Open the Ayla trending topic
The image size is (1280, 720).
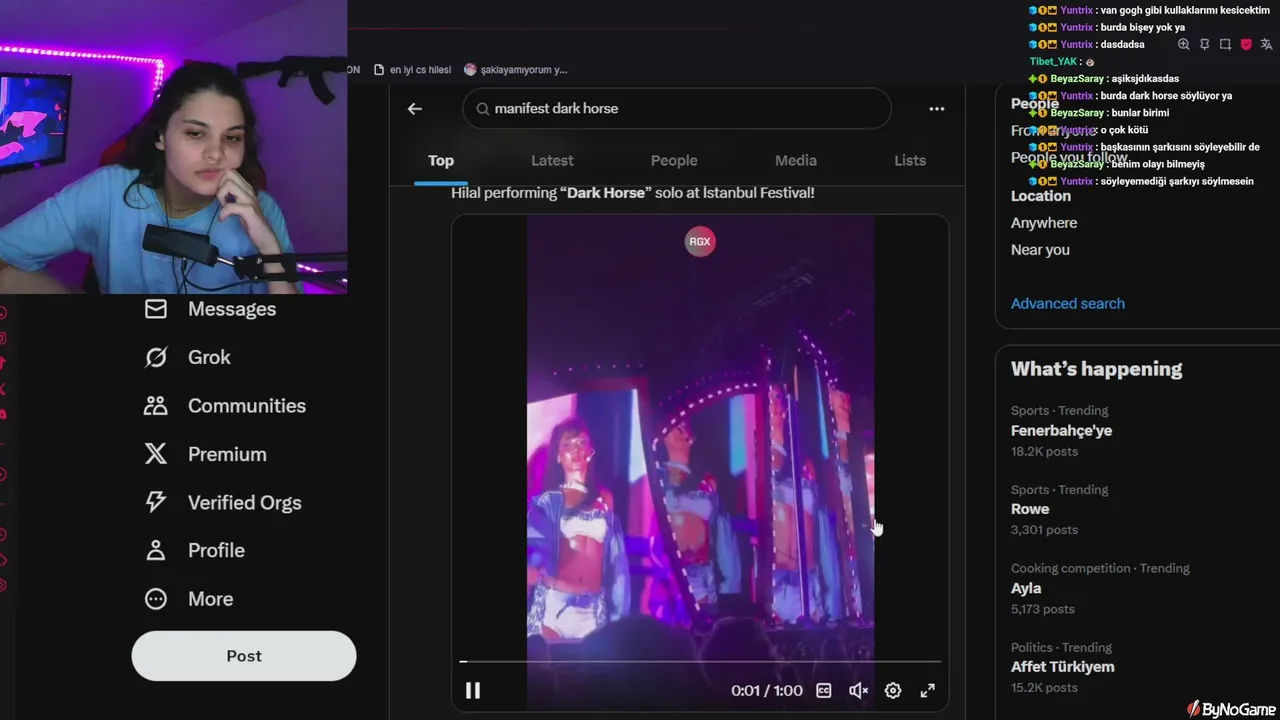coord(1026,588)
